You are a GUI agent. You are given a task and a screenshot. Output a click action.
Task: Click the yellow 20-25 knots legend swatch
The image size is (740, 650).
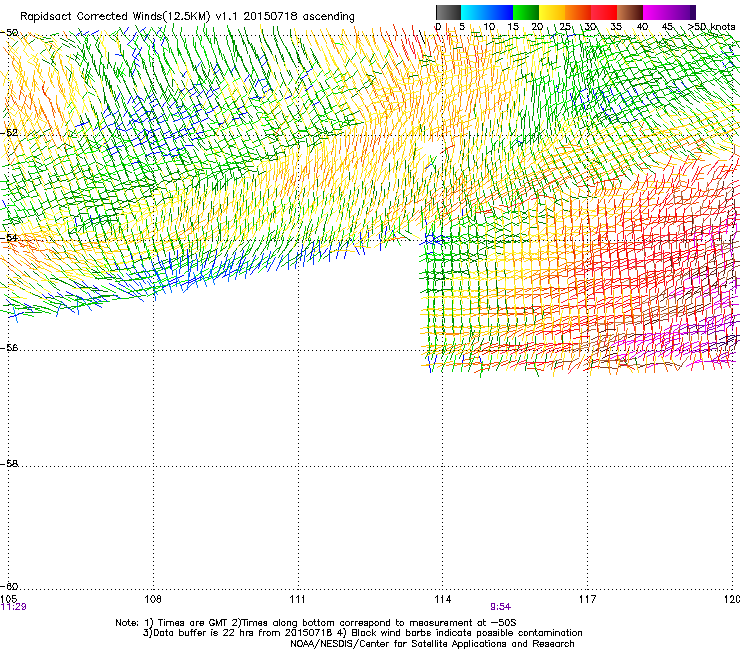tap(552, 12)
